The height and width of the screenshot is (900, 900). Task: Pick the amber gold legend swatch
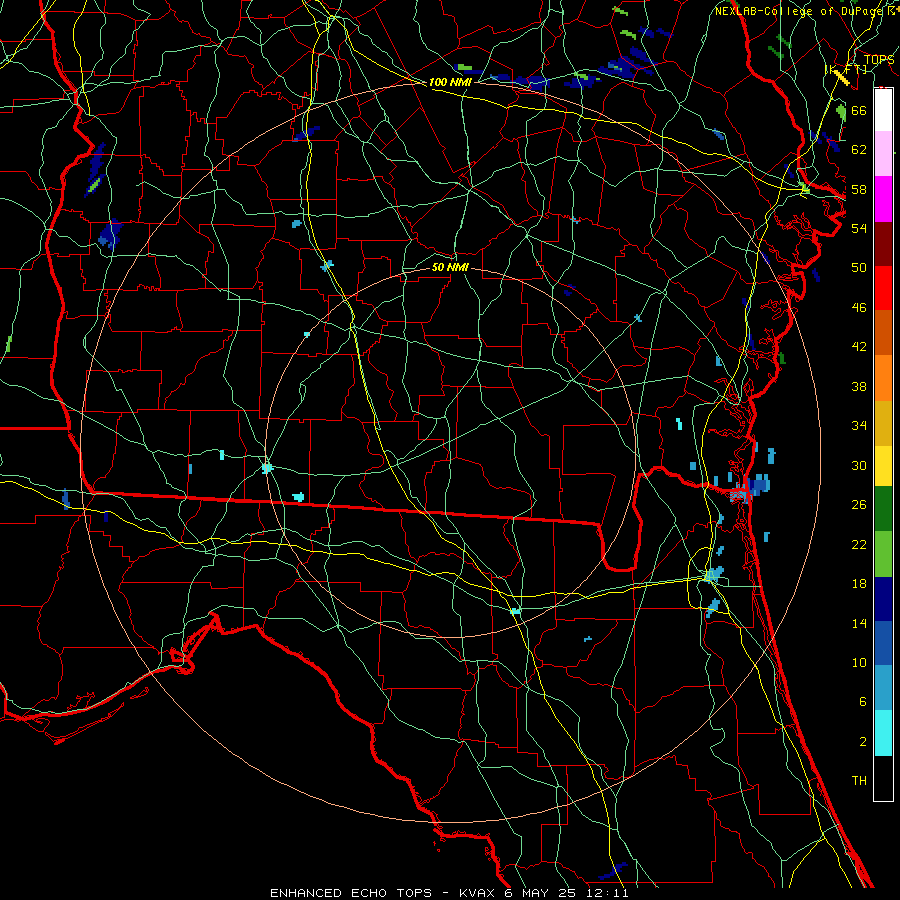tap(883, 423)
